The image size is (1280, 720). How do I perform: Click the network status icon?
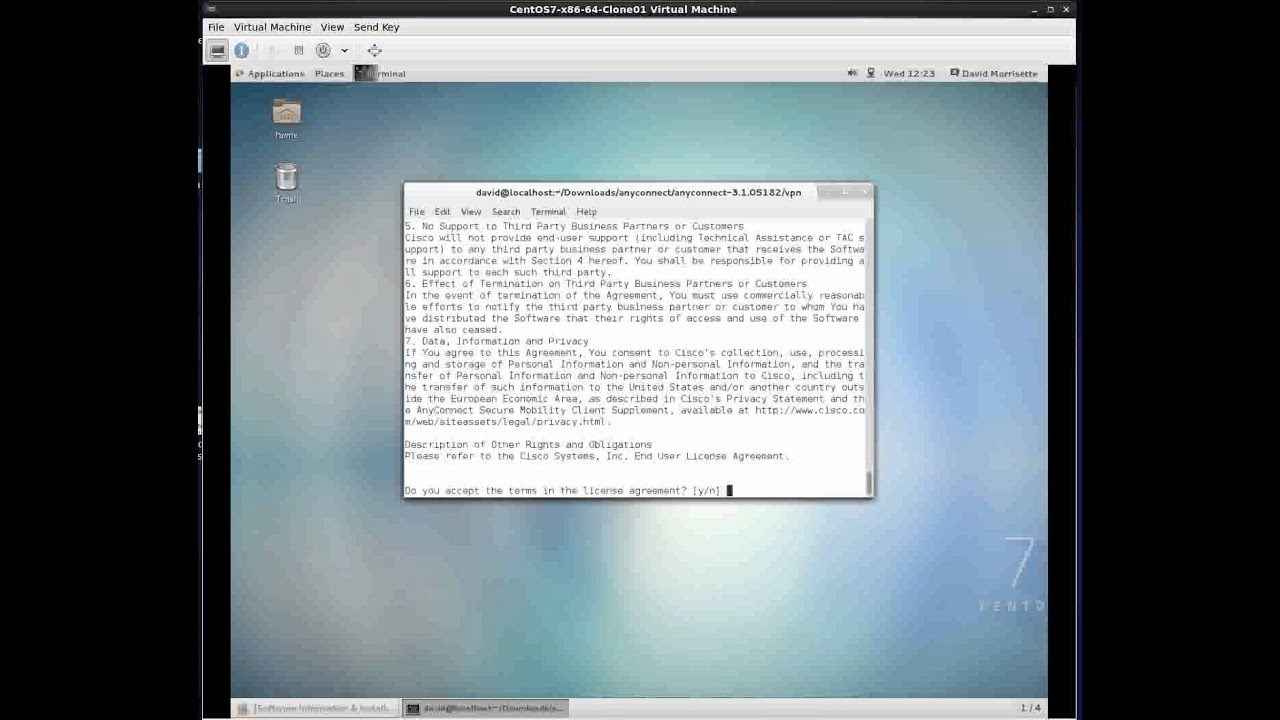click(870, 73)
